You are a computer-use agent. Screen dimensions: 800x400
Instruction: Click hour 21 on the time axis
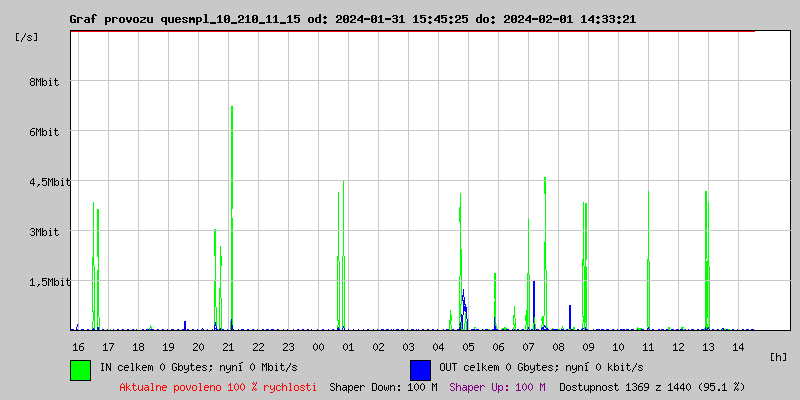tap(228, 346)
